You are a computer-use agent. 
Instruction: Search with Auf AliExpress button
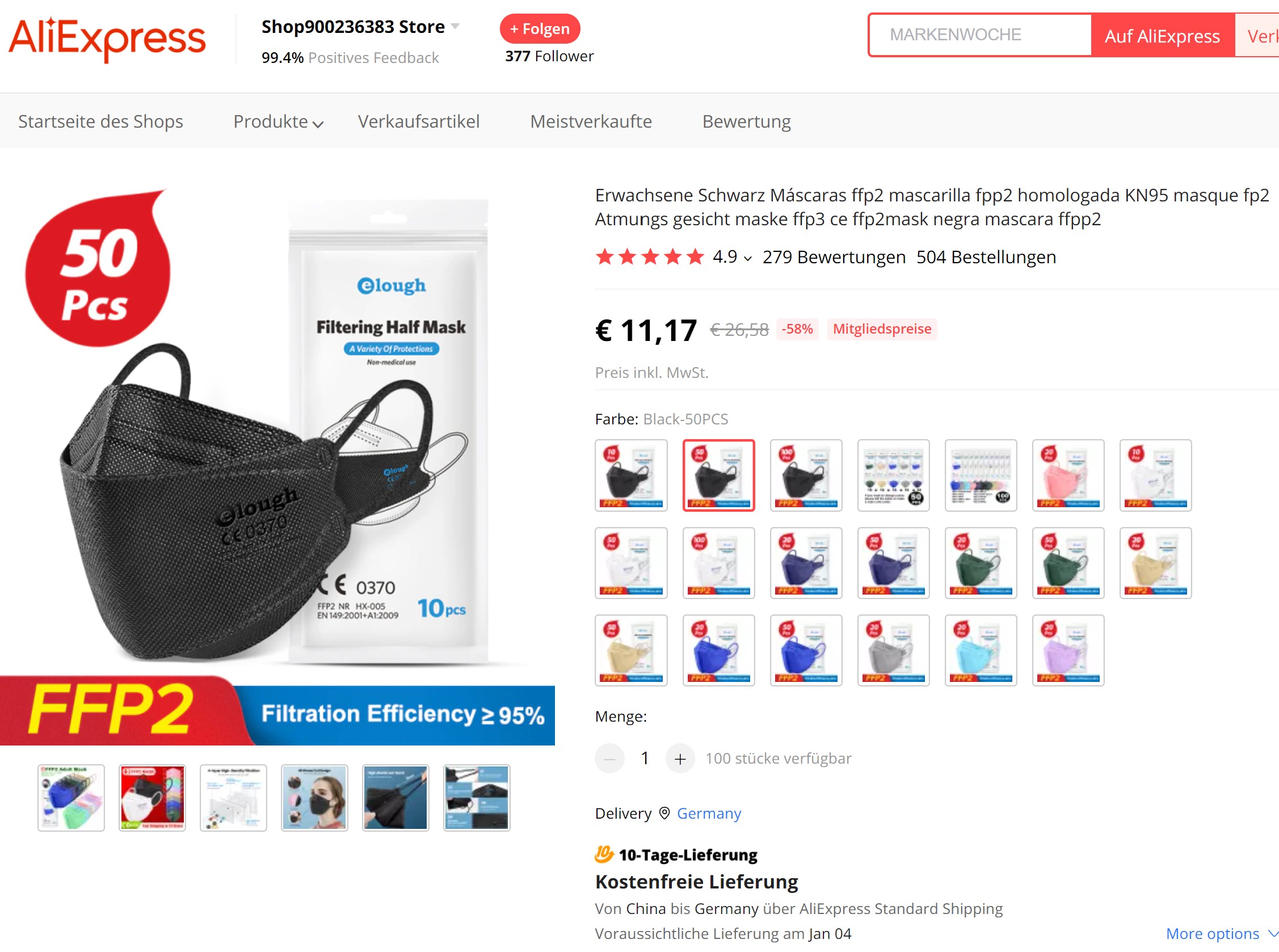click(x=1162, y=36)
